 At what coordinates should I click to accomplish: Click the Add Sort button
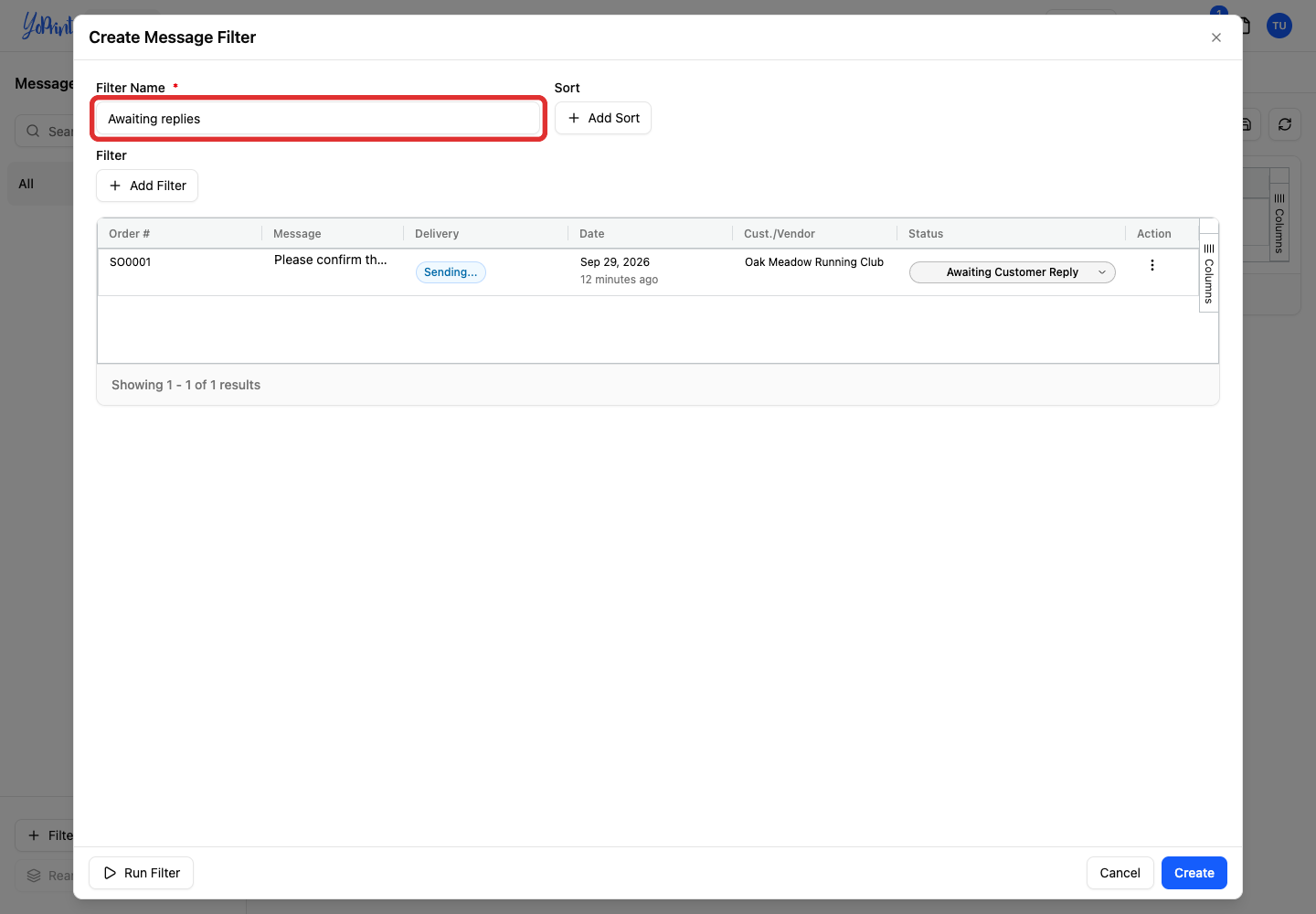coord(603,118)
